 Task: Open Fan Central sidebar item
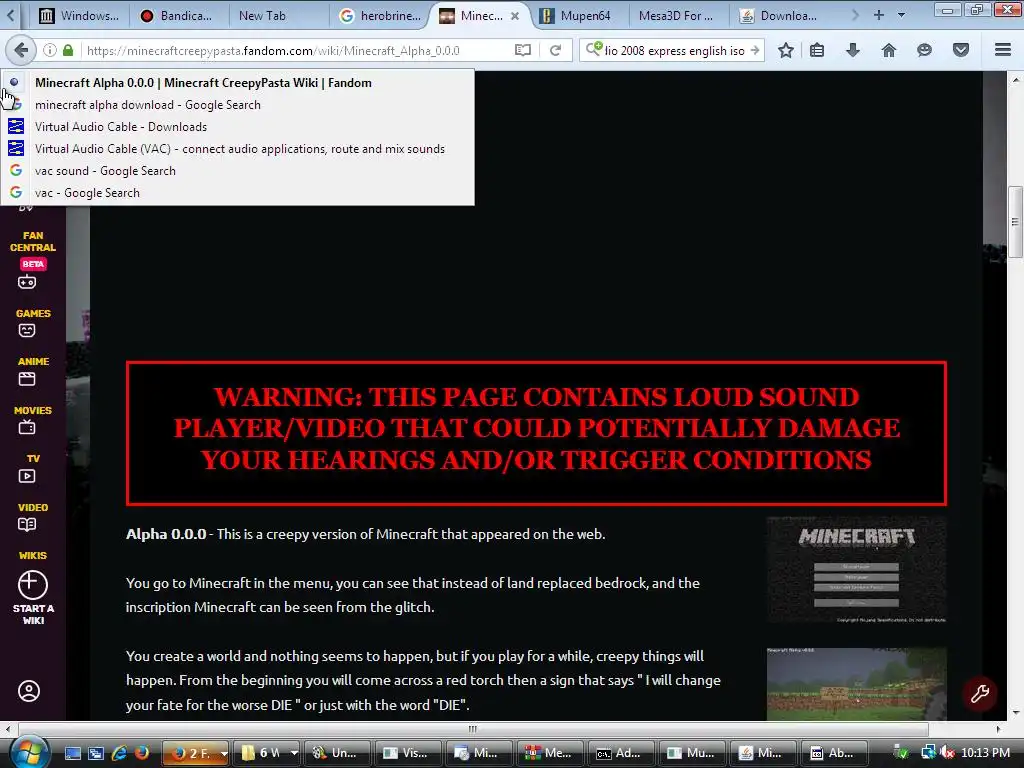point(33,259)
